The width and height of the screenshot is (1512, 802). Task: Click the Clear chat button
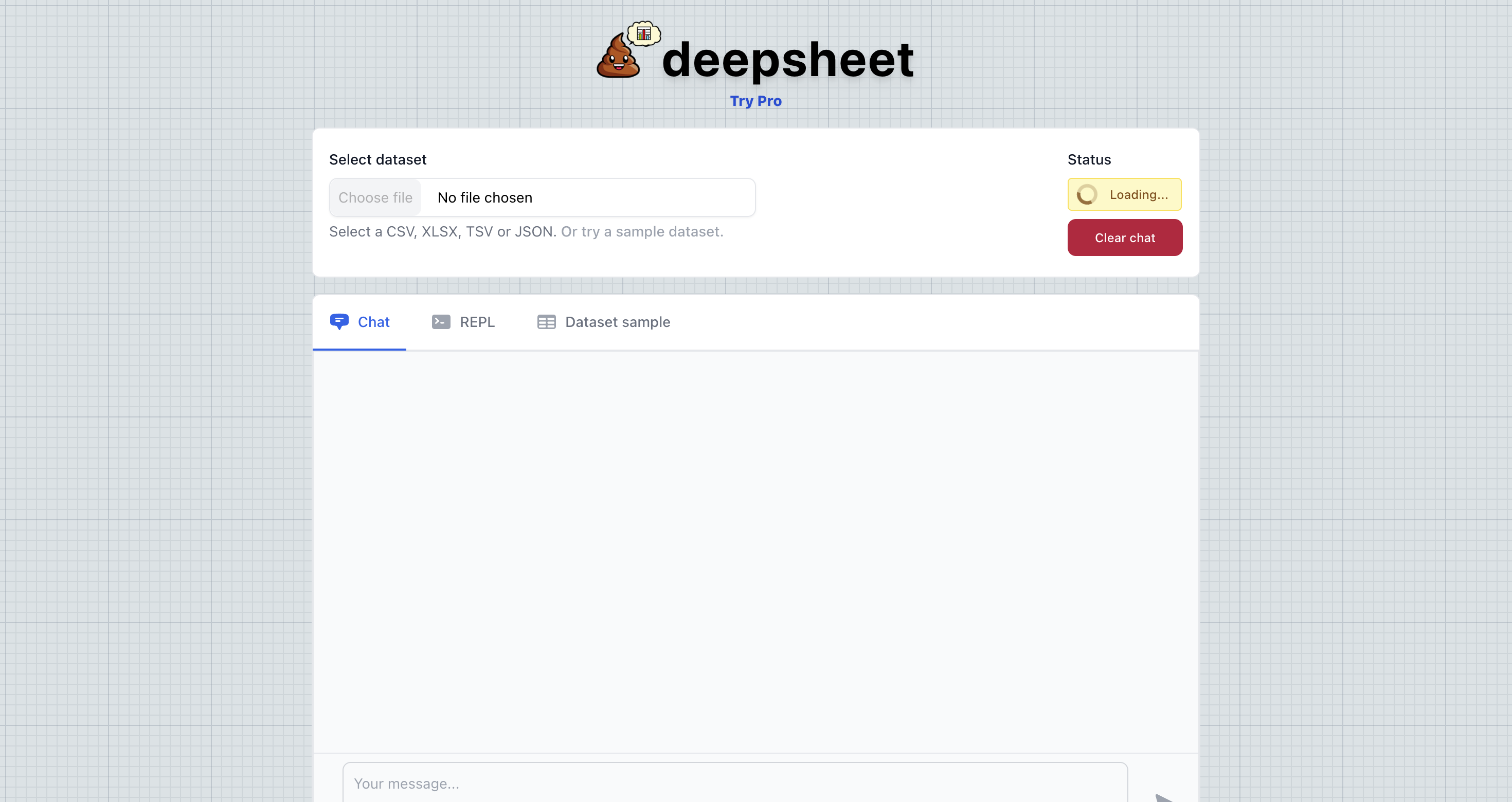click(x=1125, y=238)
